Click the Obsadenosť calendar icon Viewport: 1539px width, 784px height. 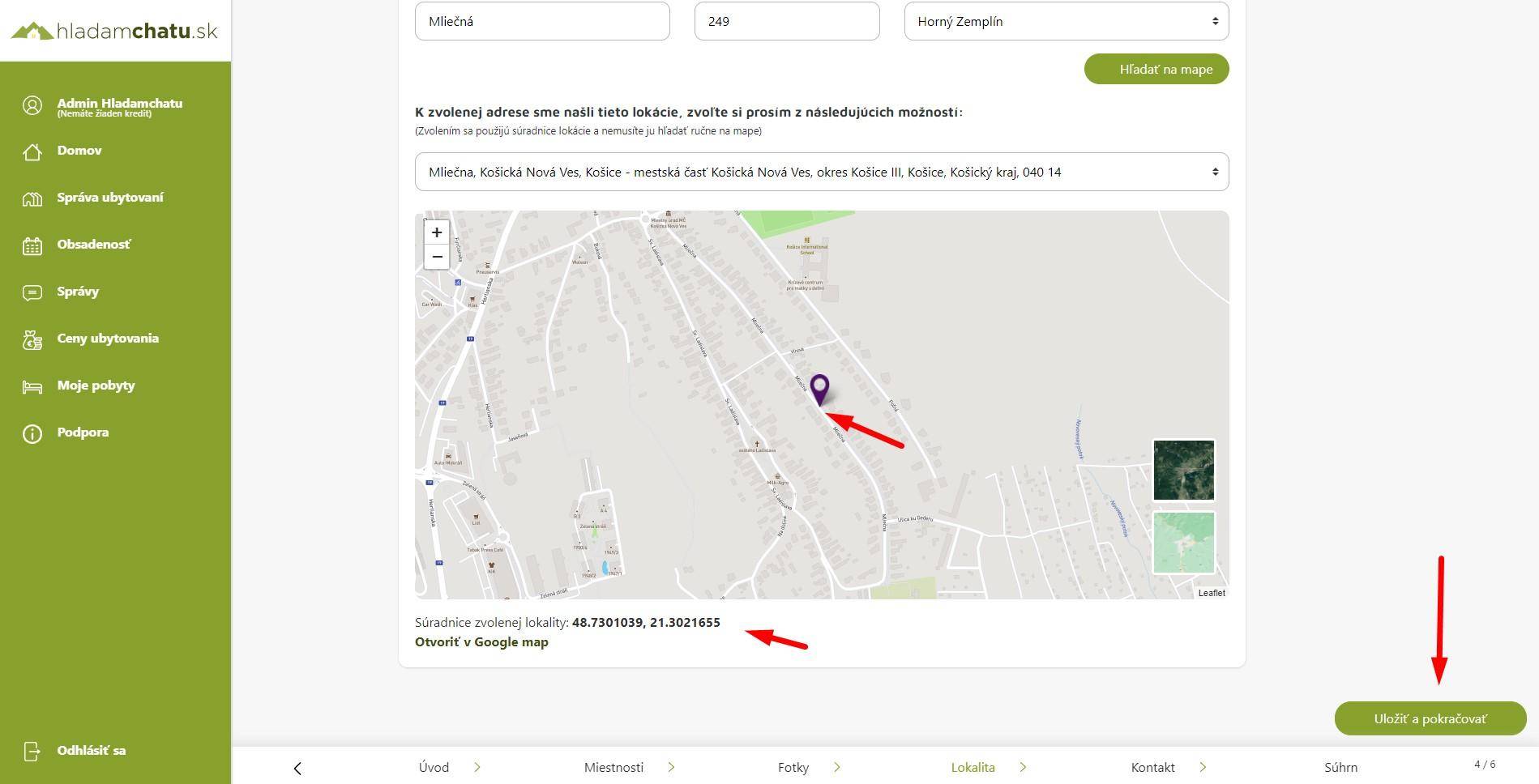[x=32, y=245]
